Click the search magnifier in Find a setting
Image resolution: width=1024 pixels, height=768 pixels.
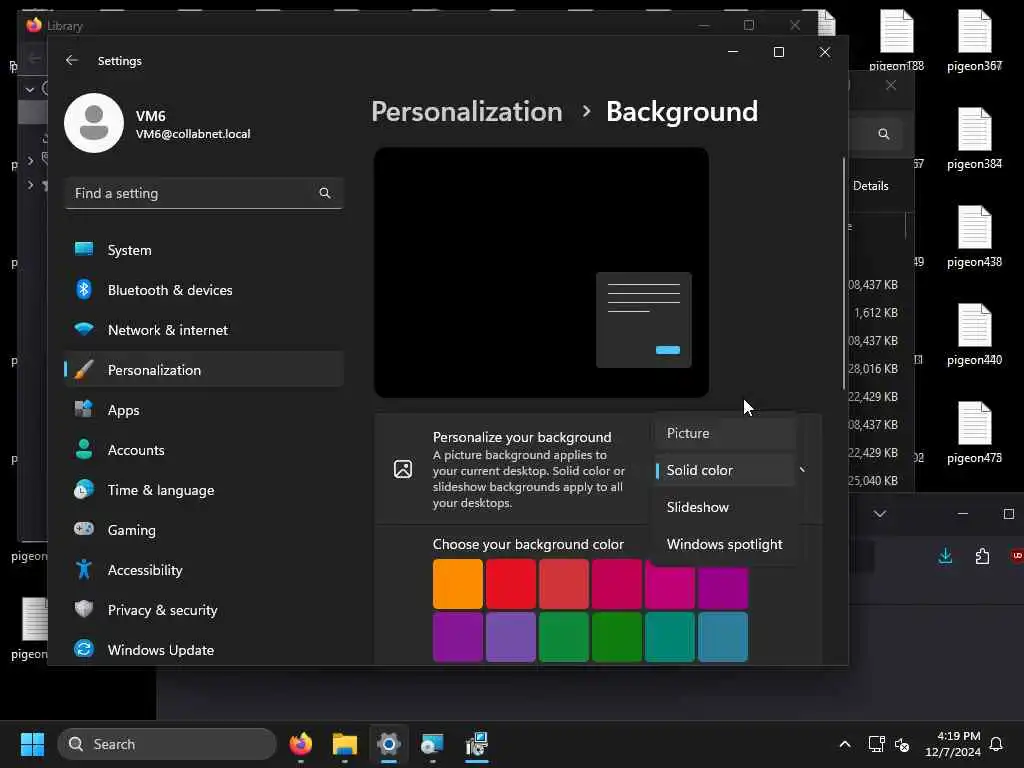[325, 193]
